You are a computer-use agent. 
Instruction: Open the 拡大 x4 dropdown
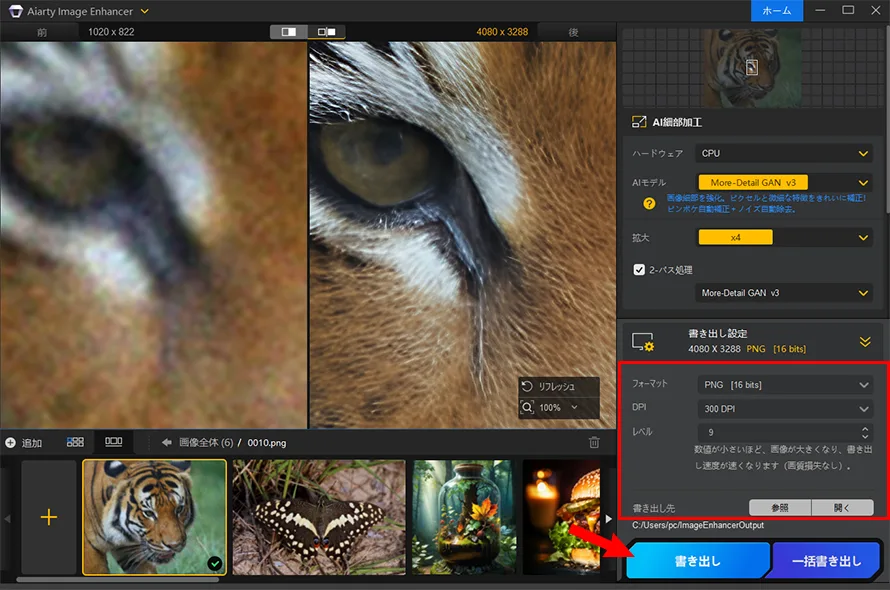784,237
